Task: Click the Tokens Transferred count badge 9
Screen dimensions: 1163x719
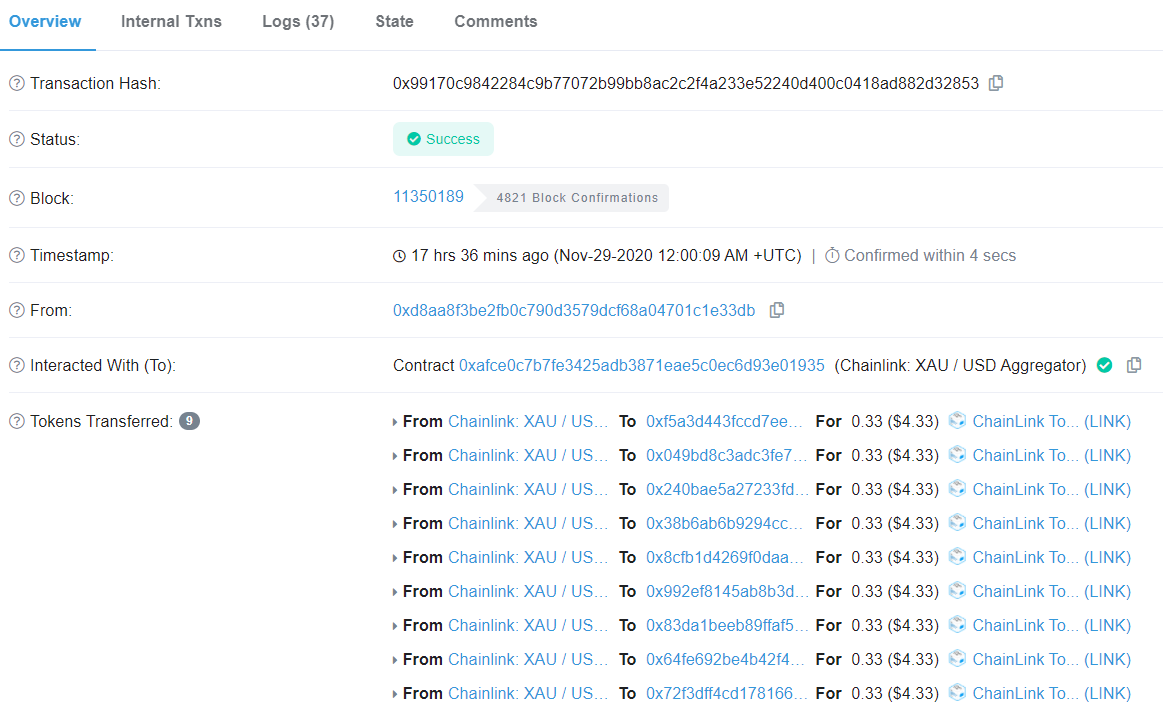Action: point(189,421)
